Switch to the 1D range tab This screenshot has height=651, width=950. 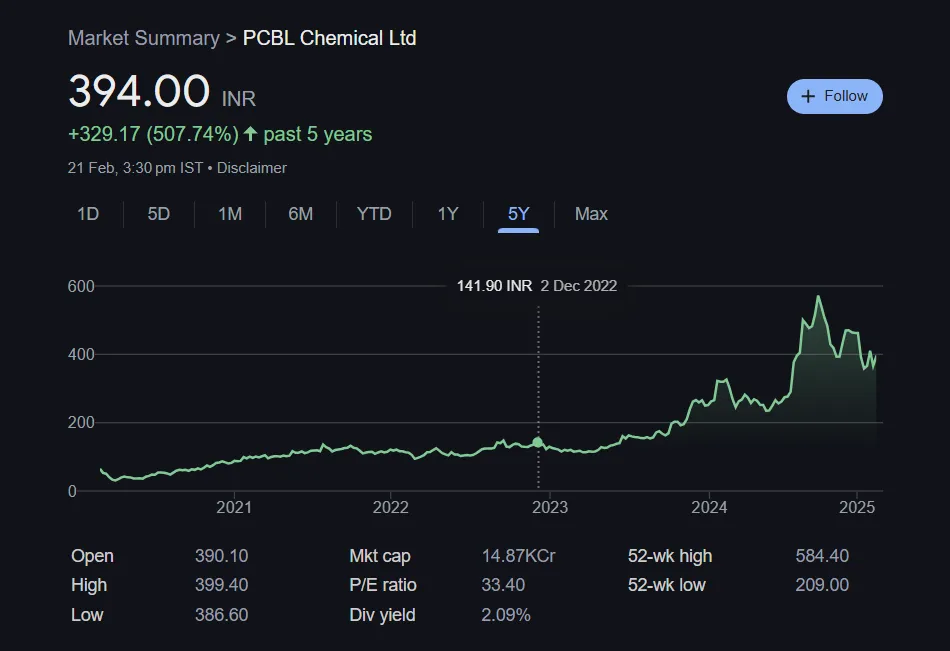[88, 214]
